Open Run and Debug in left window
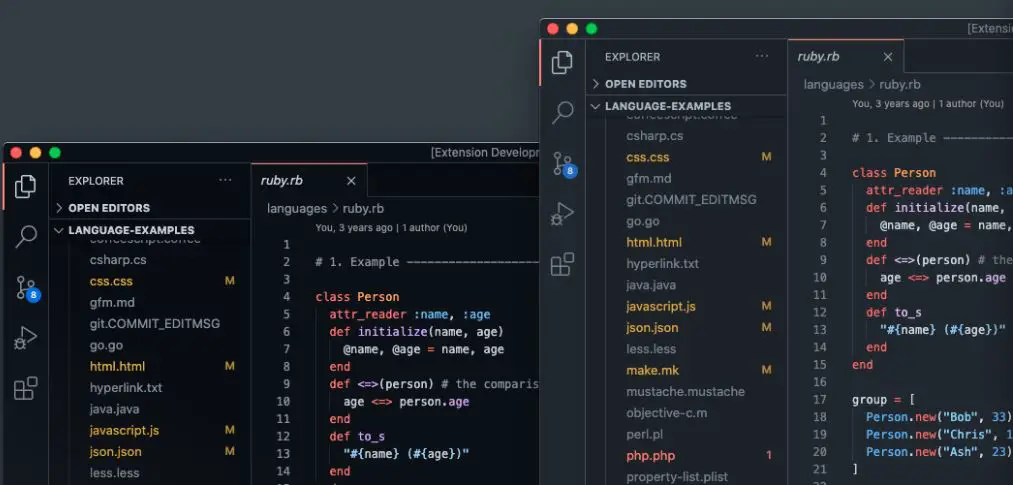 26,338
